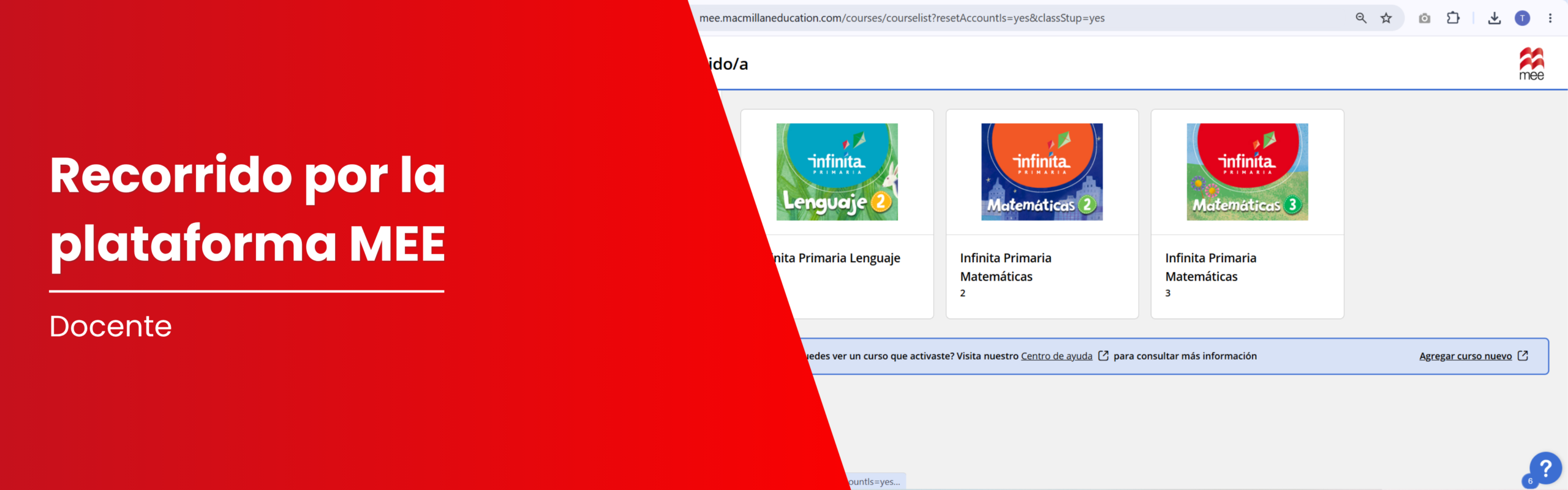
Task: Select Infinita Primaria Matemáticas title numbered 2
Action: click(x=1006, y=267)
